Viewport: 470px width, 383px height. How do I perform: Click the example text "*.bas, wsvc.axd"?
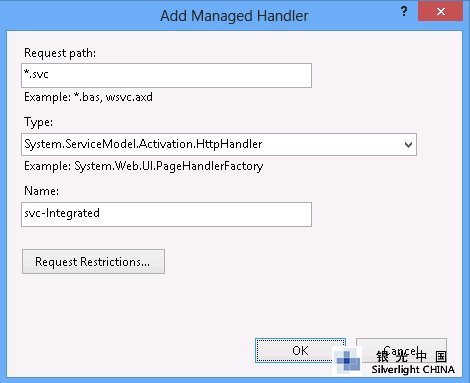pos(113,97)
